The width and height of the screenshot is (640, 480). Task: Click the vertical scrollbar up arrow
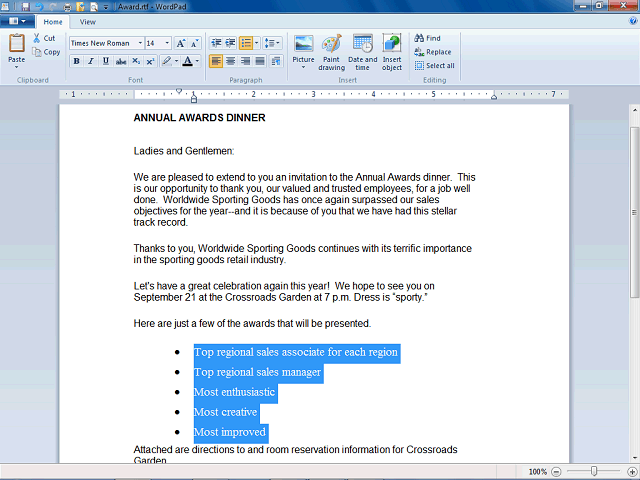[635, 110]
